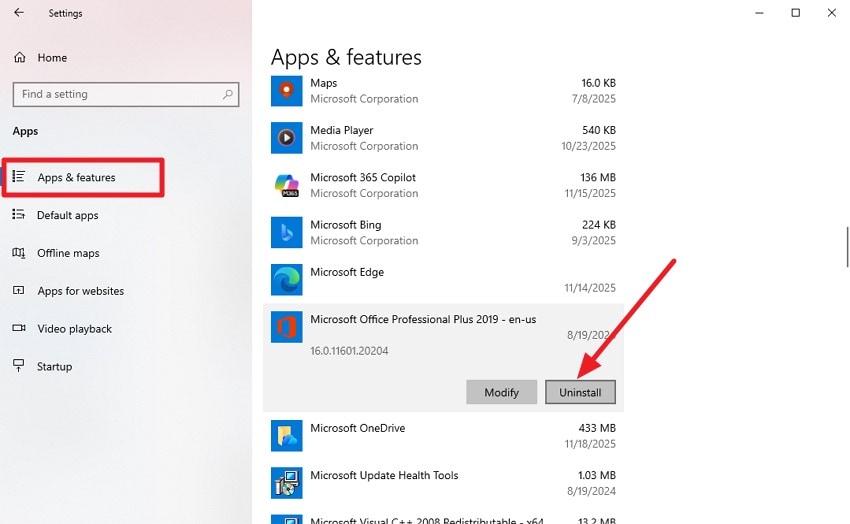Select the Maps app name

coord(324,83)
